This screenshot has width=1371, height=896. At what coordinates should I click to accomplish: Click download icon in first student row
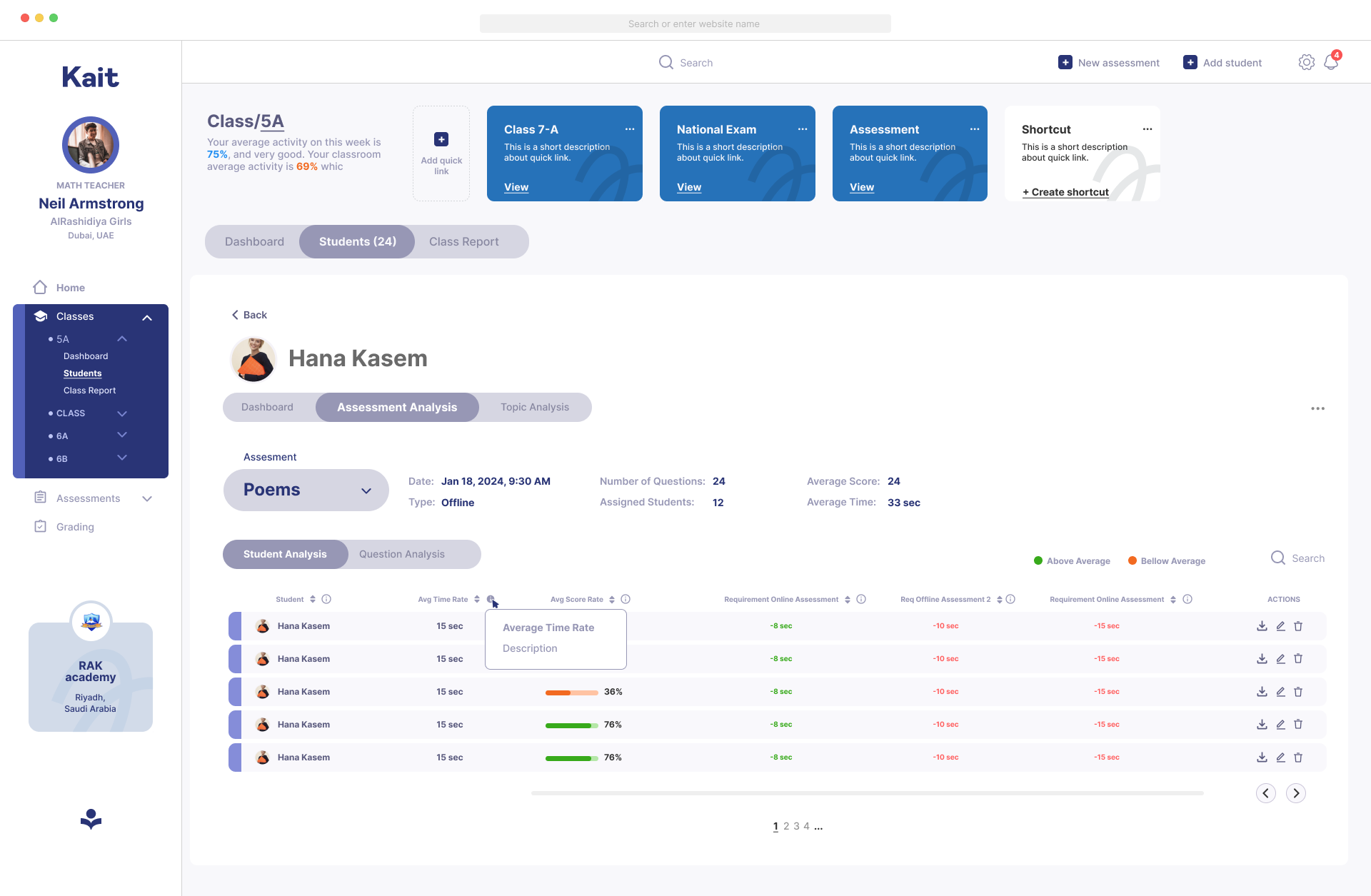1262,626
